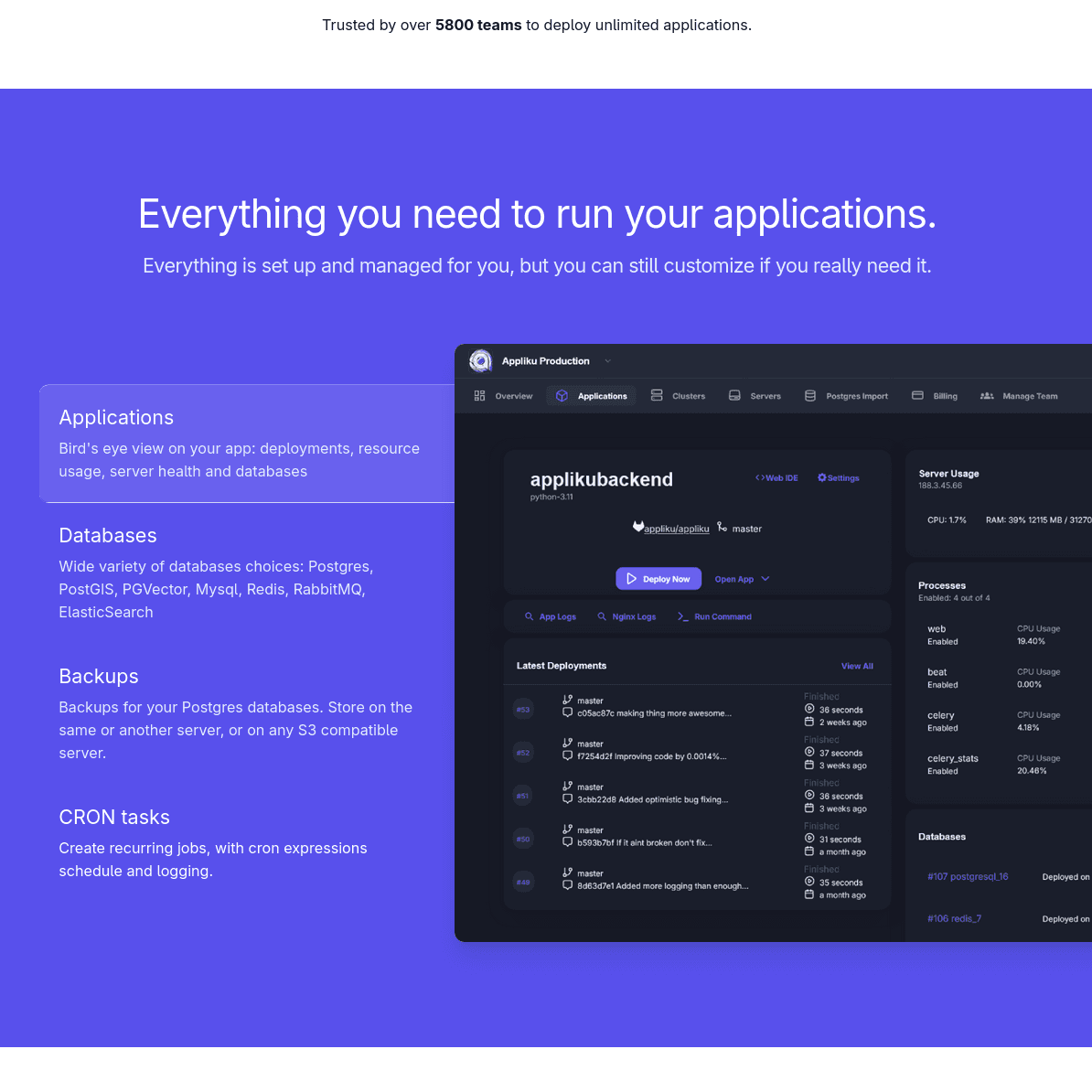This screenshot has width=1092, height=1092.
Task: Click the web process name
Action: click(x=936, y=629)
